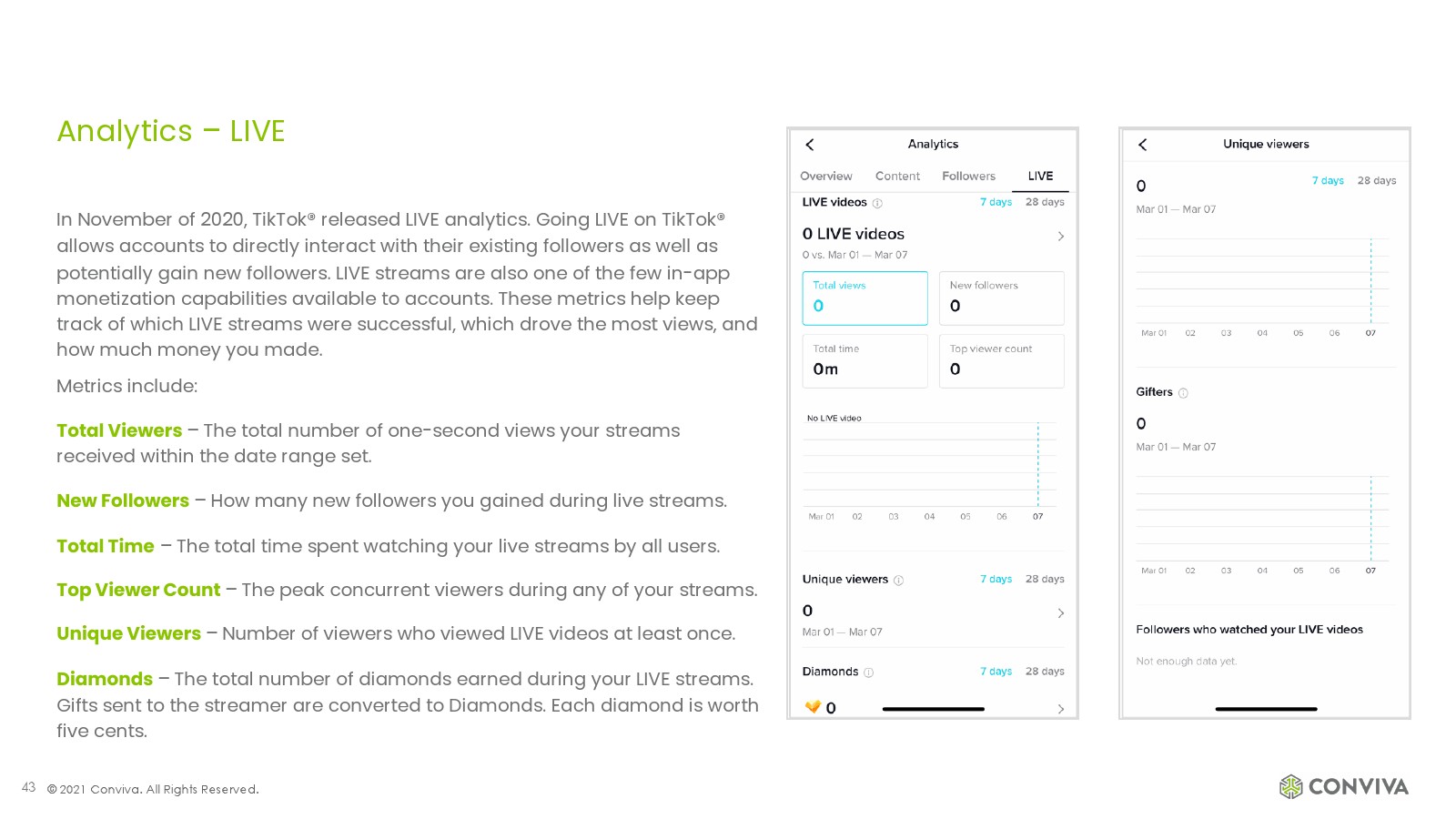
Task: Open the Unique viewers details chevron
Action: [x=1060, y=613]
